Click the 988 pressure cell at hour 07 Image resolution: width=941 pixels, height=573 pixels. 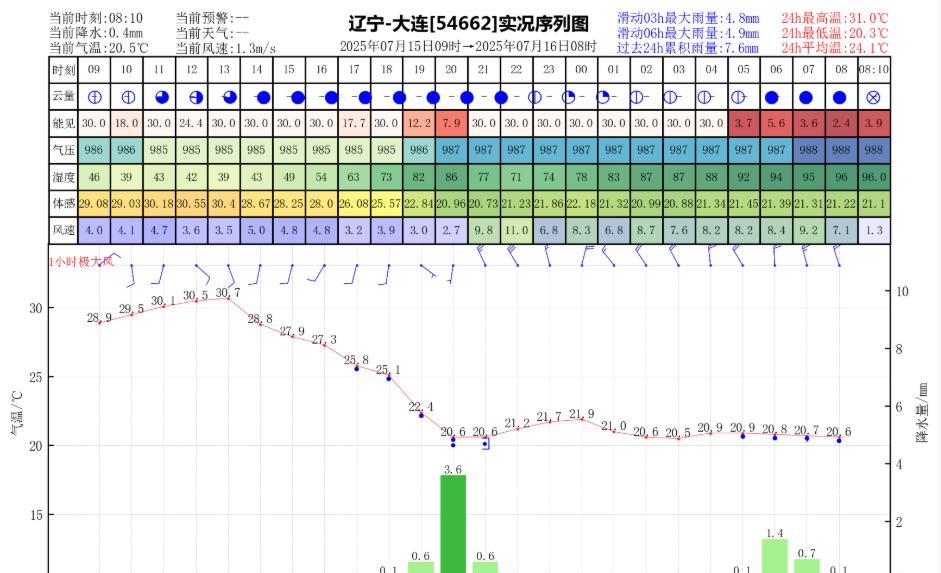click(808, 150)
